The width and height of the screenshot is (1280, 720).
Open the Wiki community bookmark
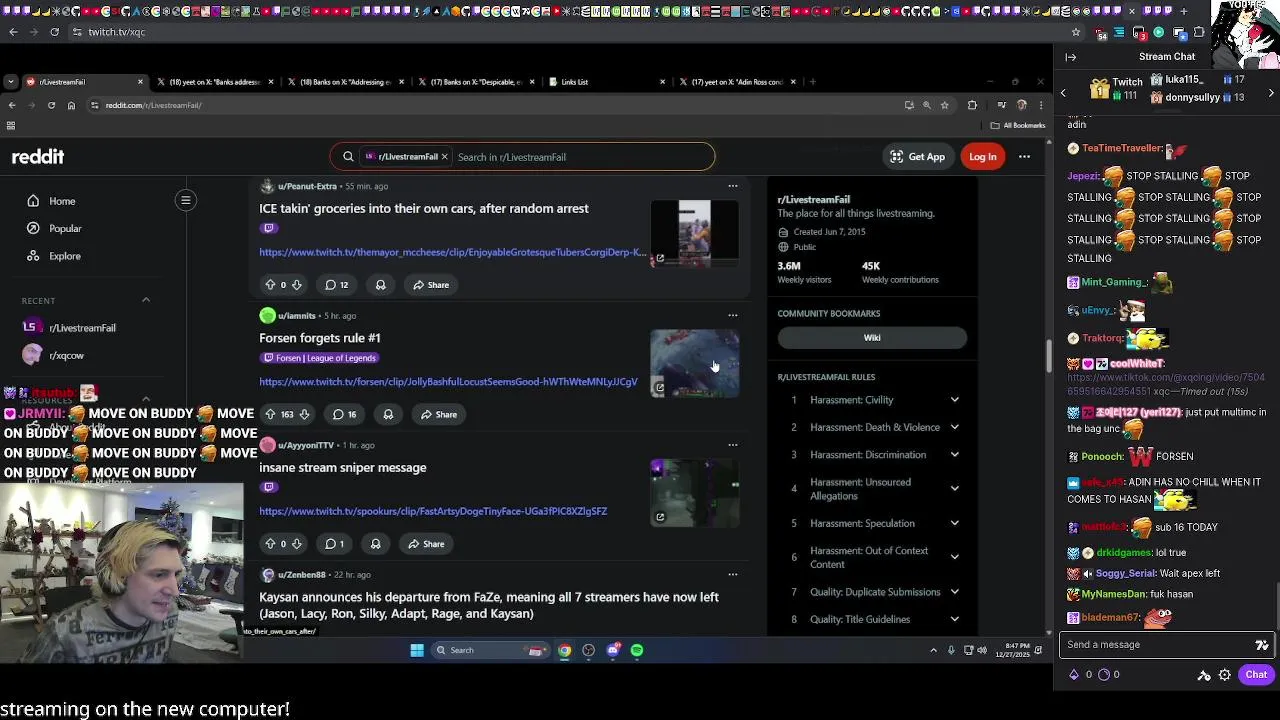(872, 338)
